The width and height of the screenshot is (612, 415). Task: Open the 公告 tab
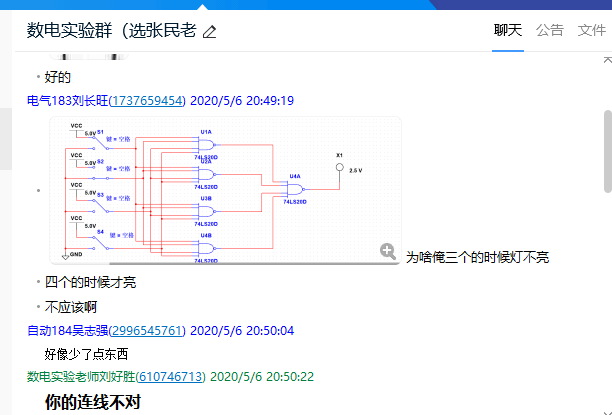[x=550, y=30]
